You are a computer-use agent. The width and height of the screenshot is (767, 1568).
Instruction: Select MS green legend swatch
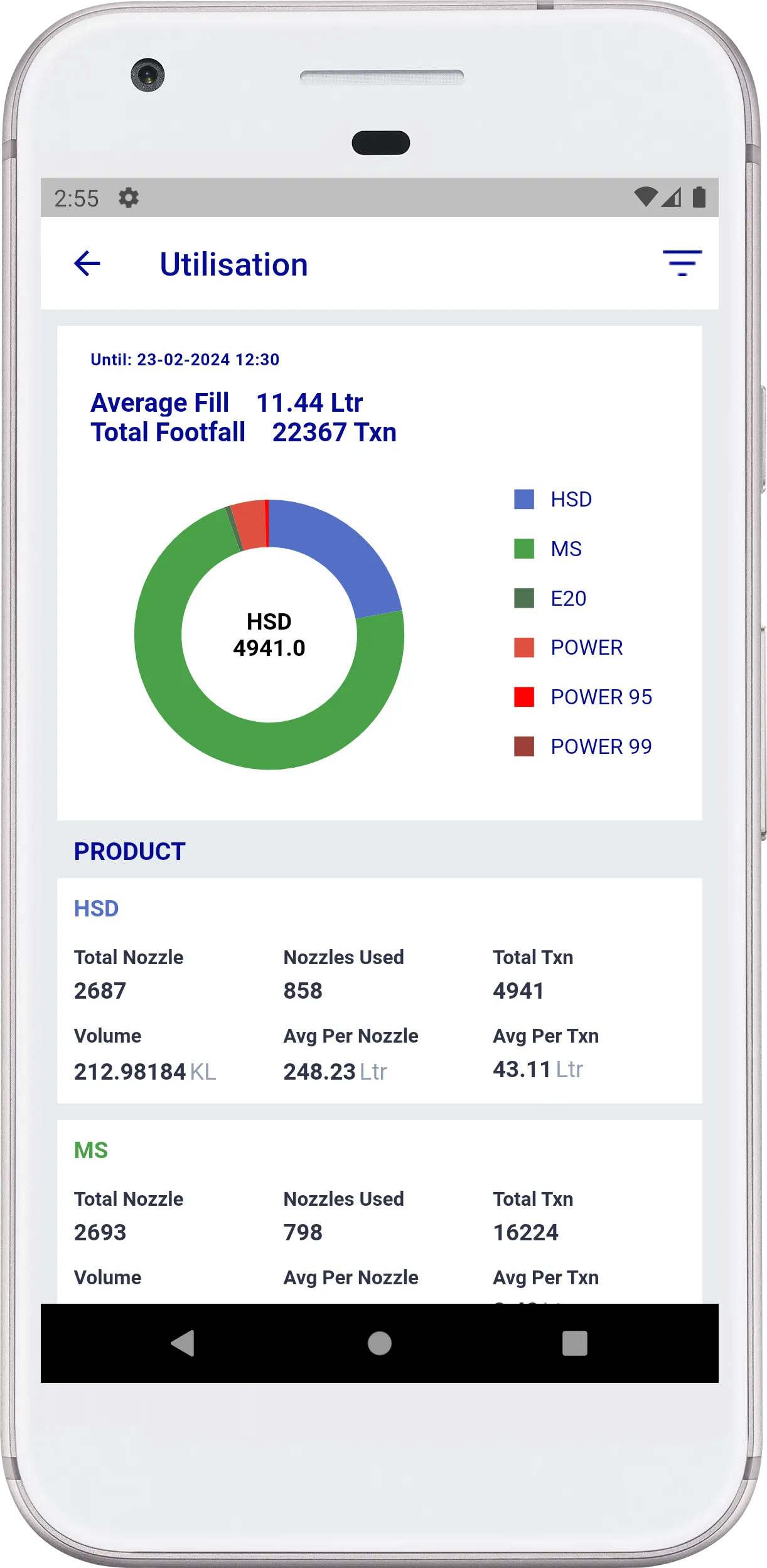[524, 549]
